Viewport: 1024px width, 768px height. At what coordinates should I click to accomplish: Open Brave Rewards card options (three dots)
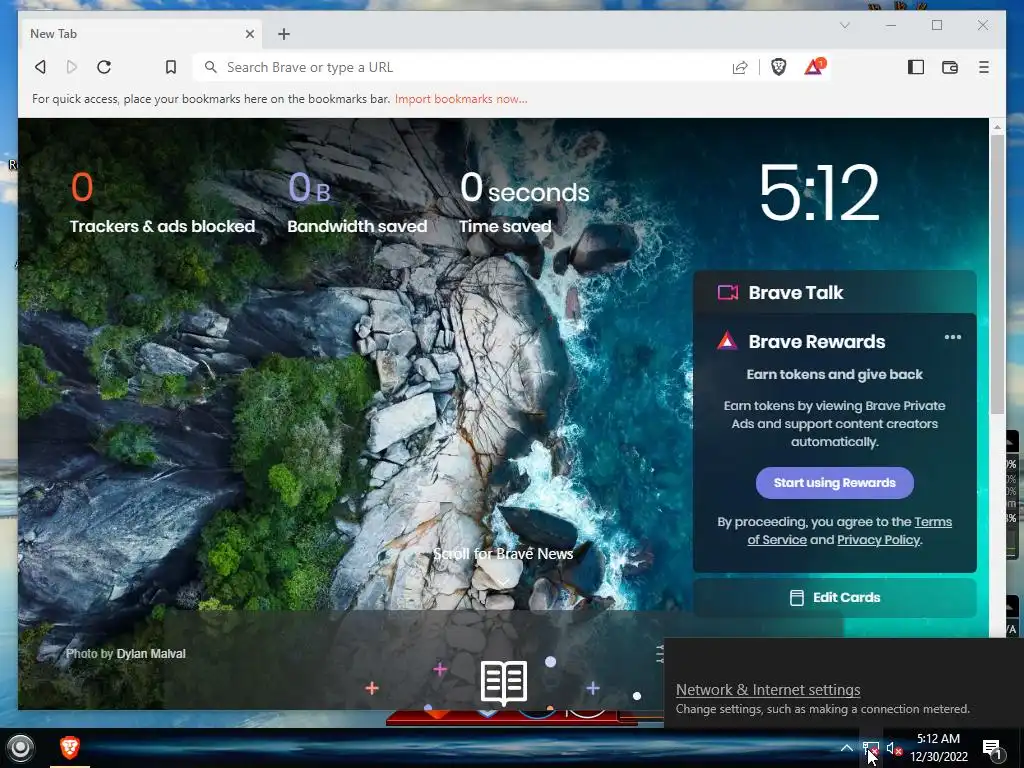tap(953, 337)
